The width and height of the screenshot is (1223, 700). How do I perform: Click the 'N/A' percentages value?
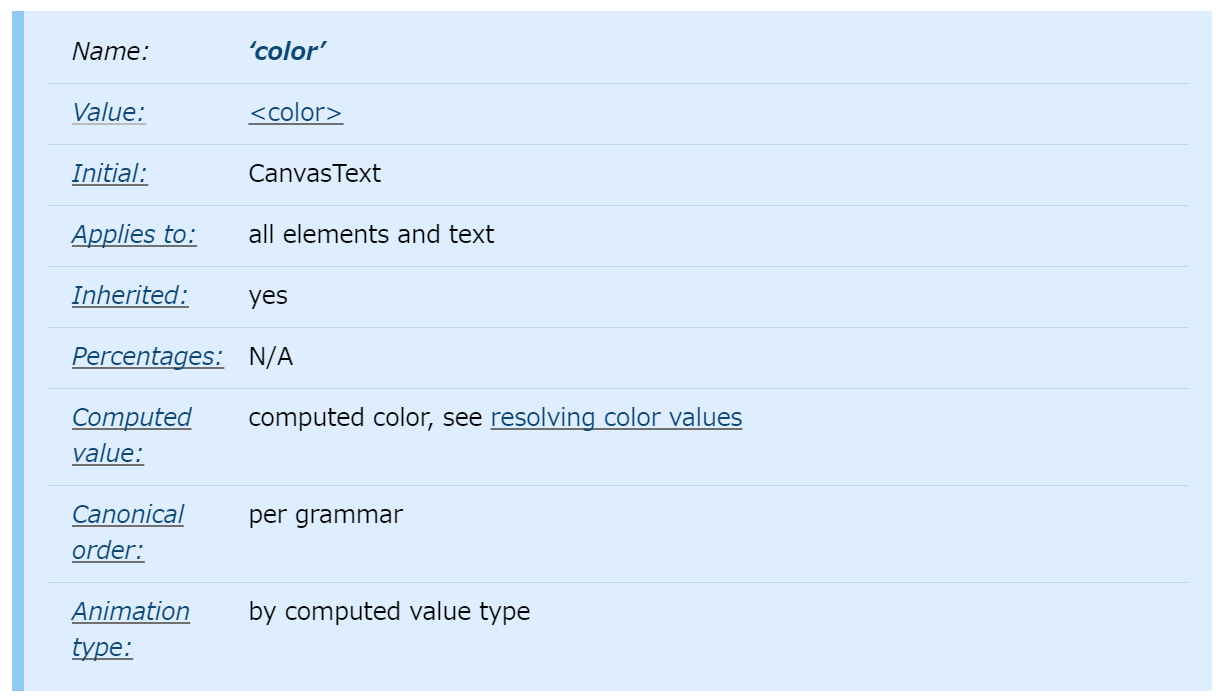point(270,357)
